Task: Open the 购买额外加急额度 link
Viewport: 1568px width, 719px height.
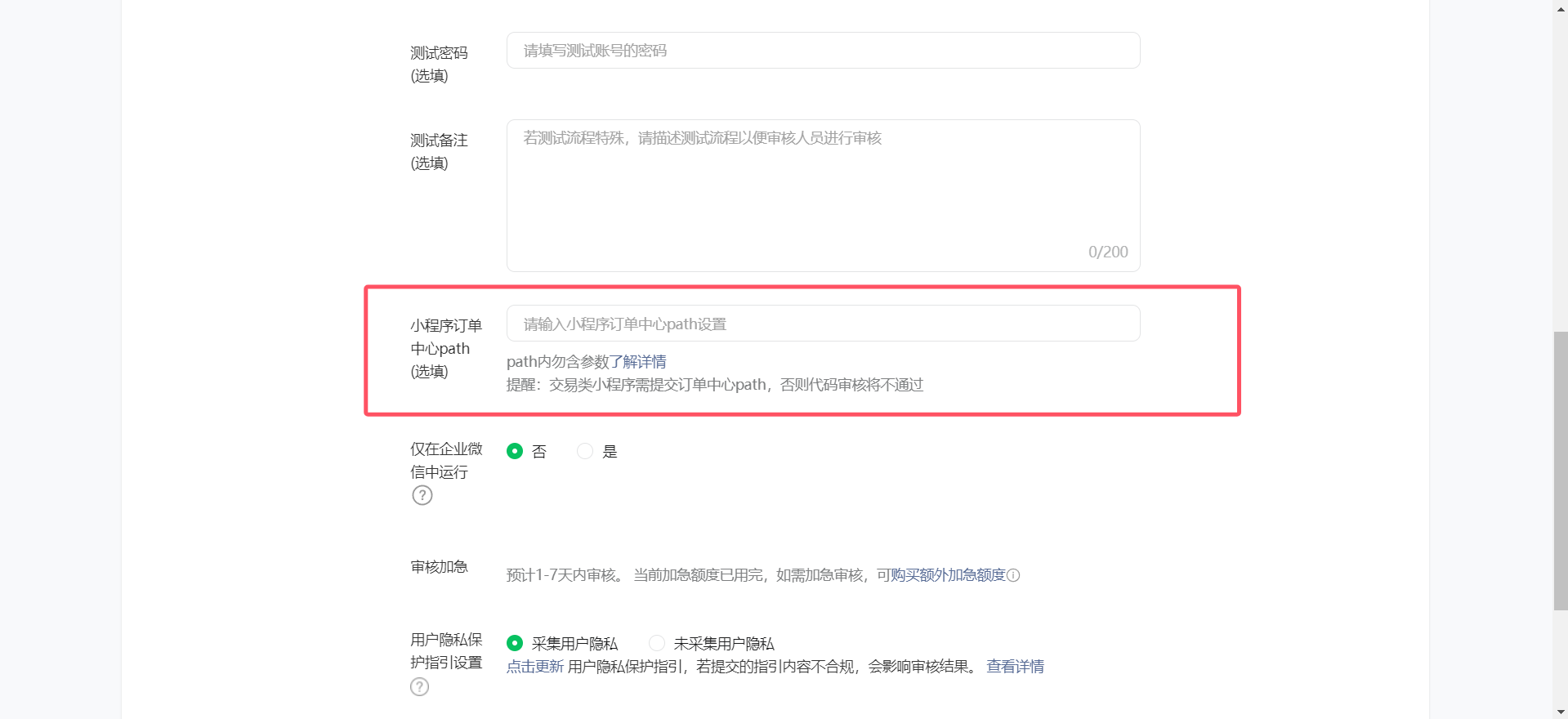Action: (x=948, y=575)
